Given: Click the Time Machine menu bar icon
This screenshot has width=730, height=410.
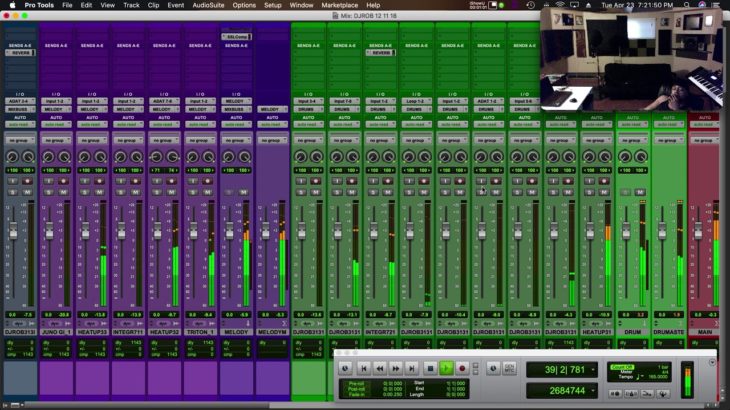Looking at the screenshot, I should pyautogui.click(x=530, y=5).
